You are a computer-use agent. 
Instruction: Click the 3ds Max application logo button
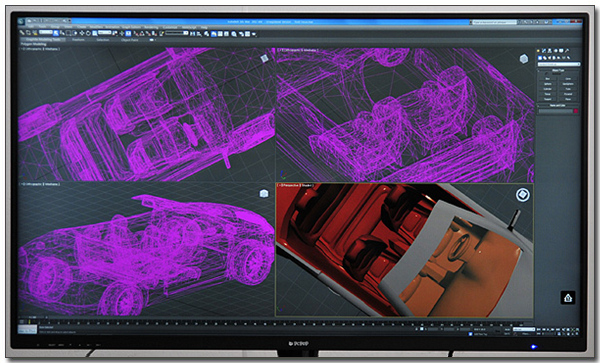(x=21, y=21)
